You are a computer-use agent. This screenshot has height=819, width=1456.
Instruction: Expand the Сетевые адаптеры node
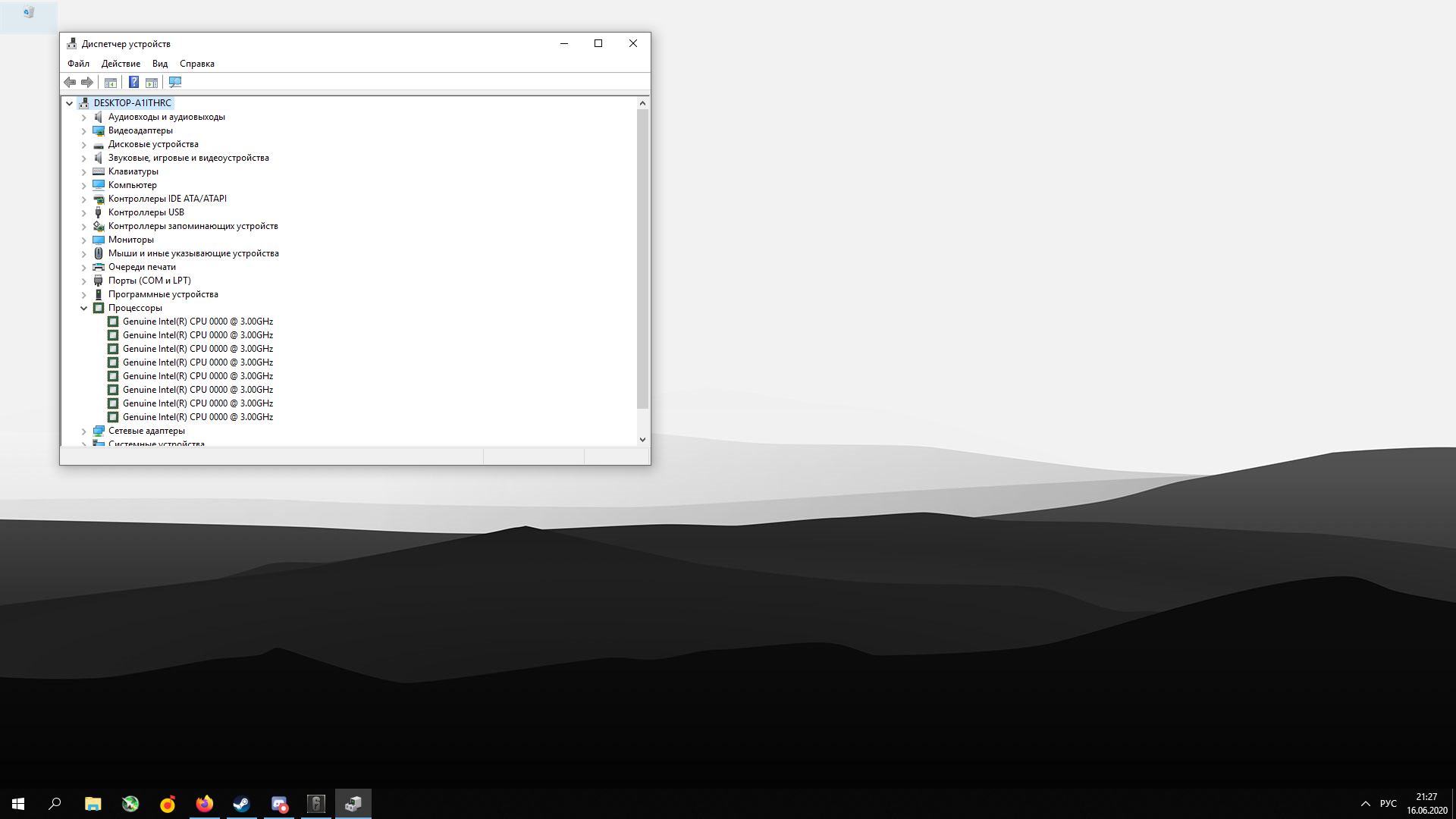point(84,431)
